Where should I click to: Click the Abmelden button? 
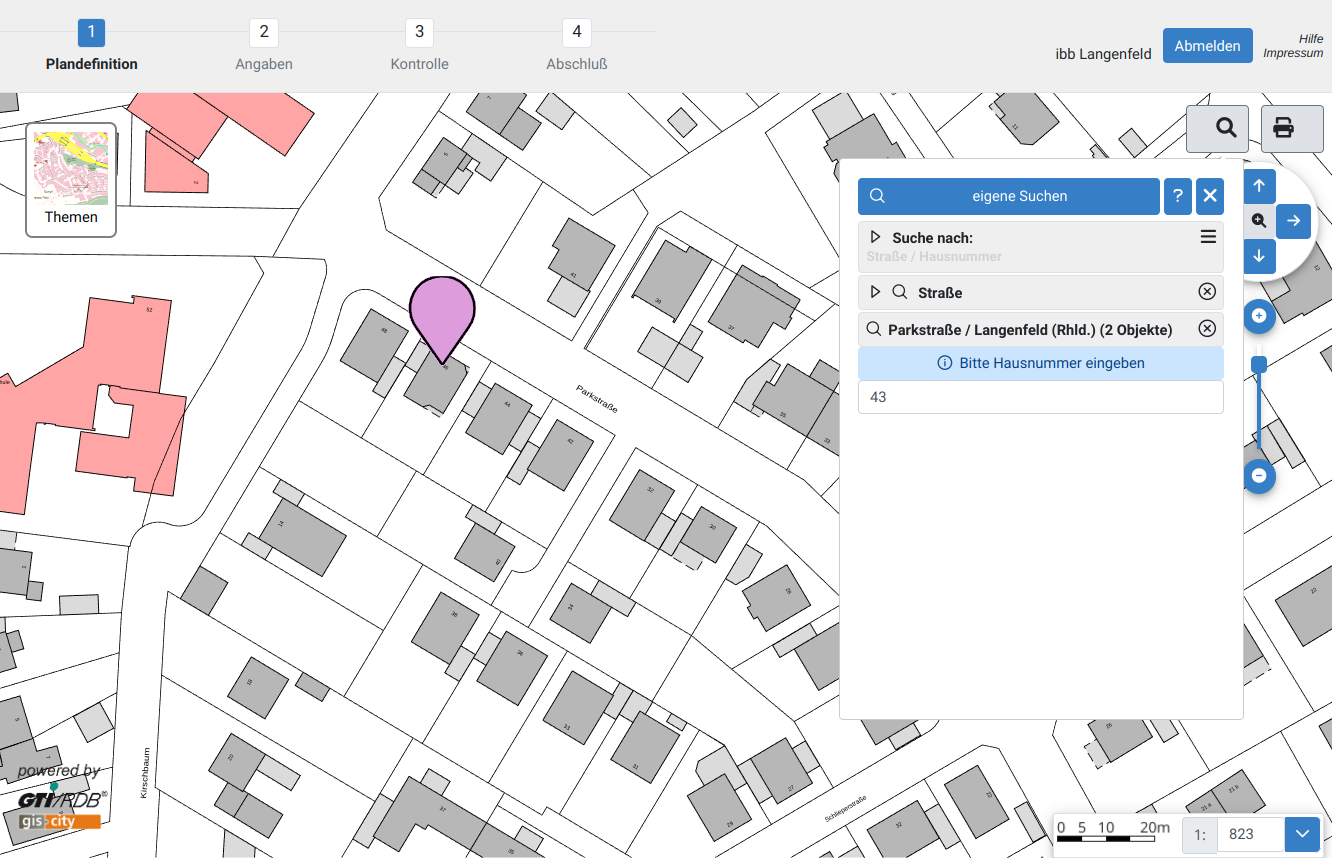point(1208,46)
